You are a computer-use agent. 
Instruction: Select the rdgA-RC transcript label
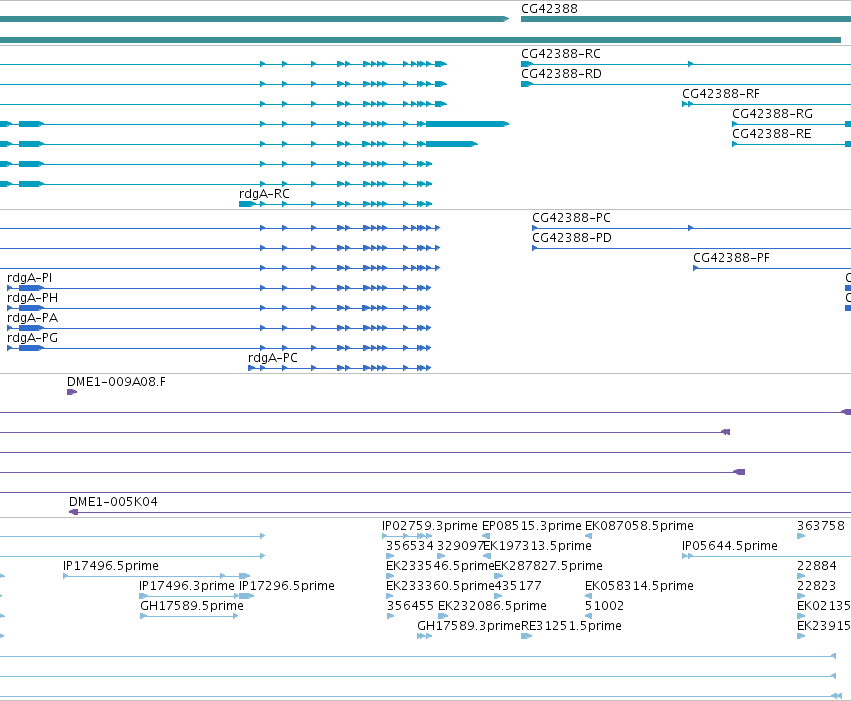[264, 194]
